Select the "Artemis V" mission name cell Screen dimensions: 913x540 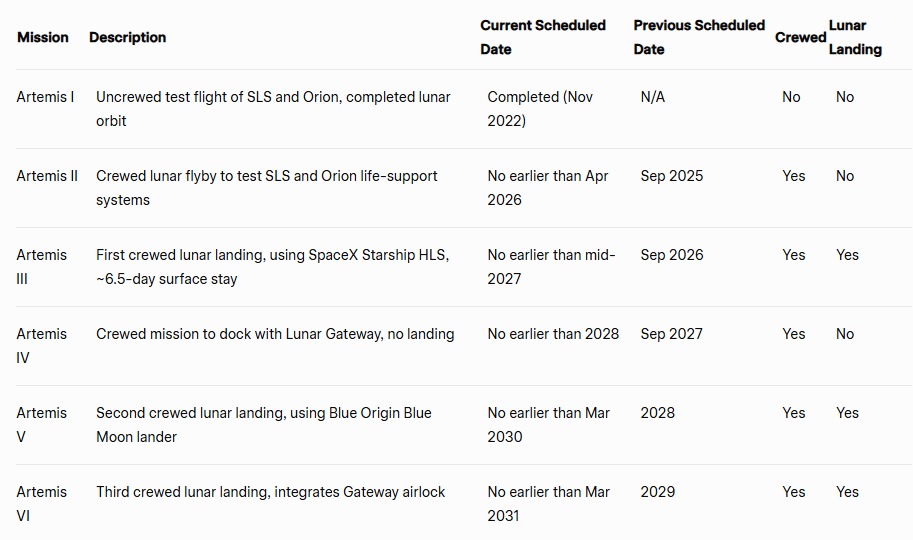42,425
